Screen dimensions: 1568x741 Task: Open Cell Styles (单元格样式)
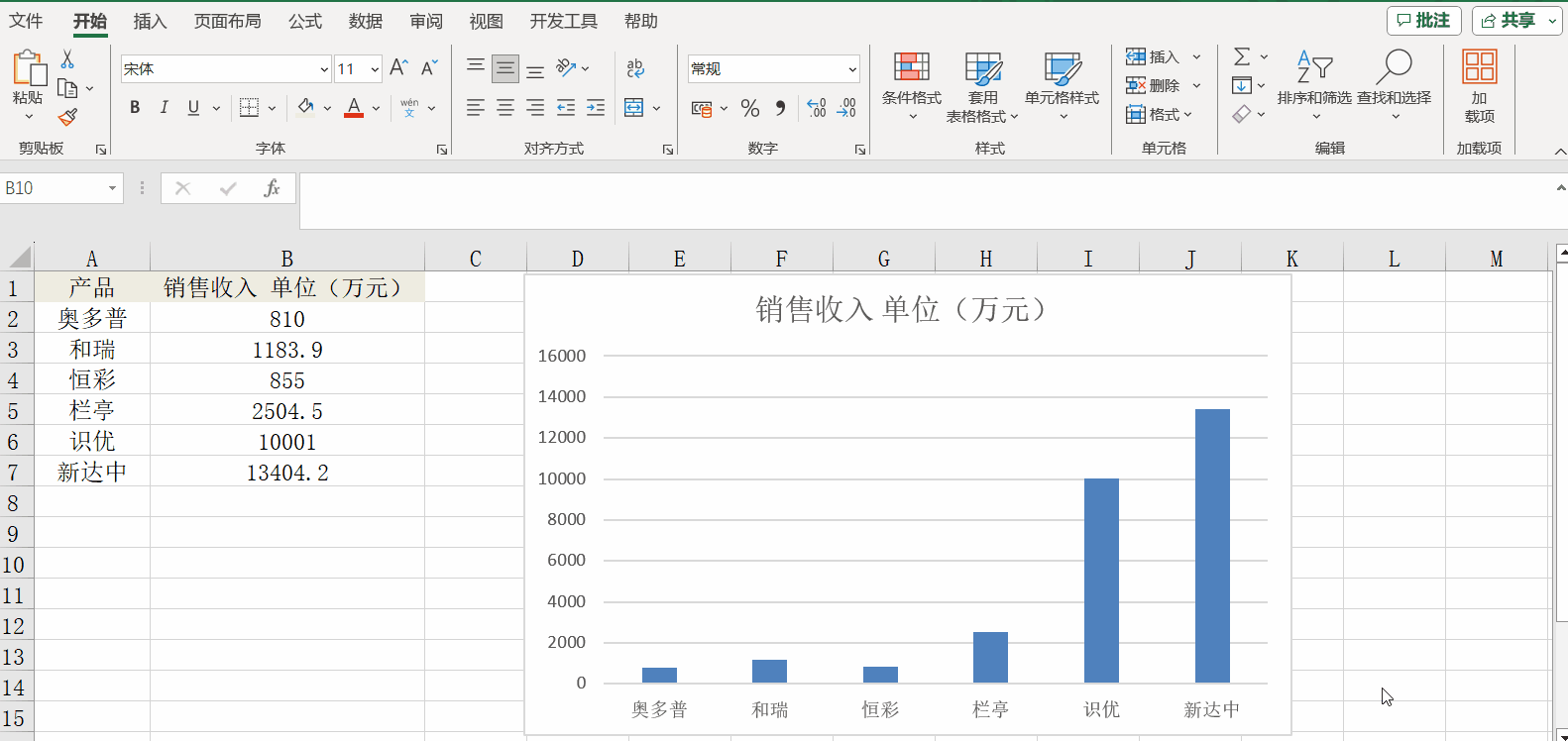point(1062,87)
